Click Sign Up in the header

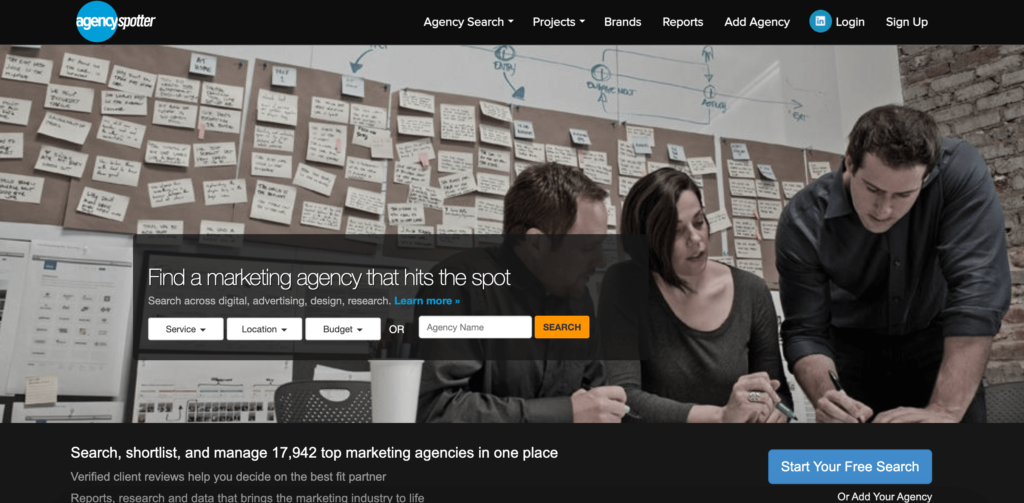tap(906, 22)
